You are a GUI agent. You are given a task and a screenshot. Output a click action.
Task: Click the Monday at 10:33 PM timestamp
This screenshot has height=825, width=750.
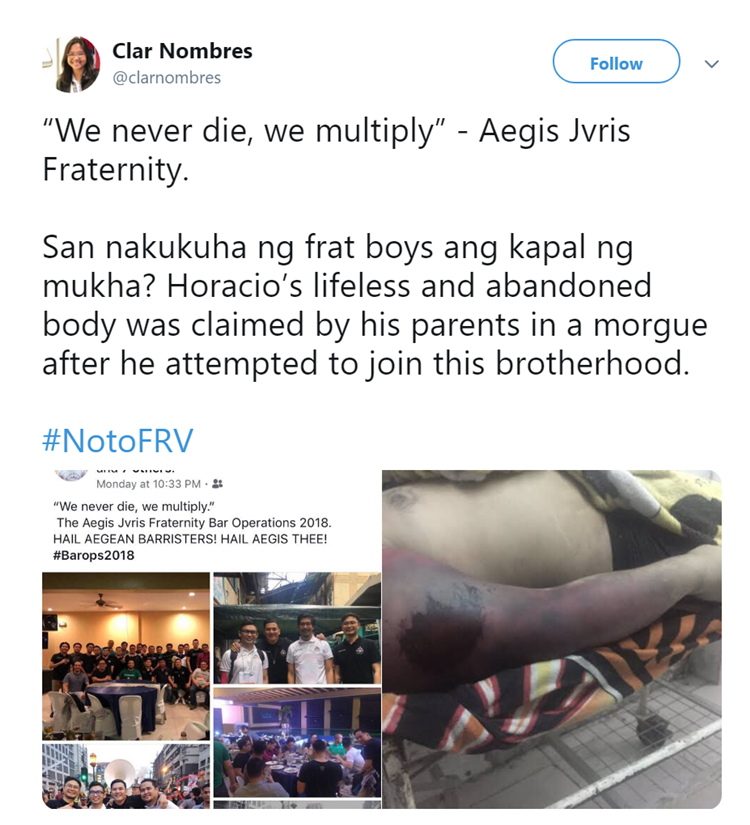pos(148,484)
